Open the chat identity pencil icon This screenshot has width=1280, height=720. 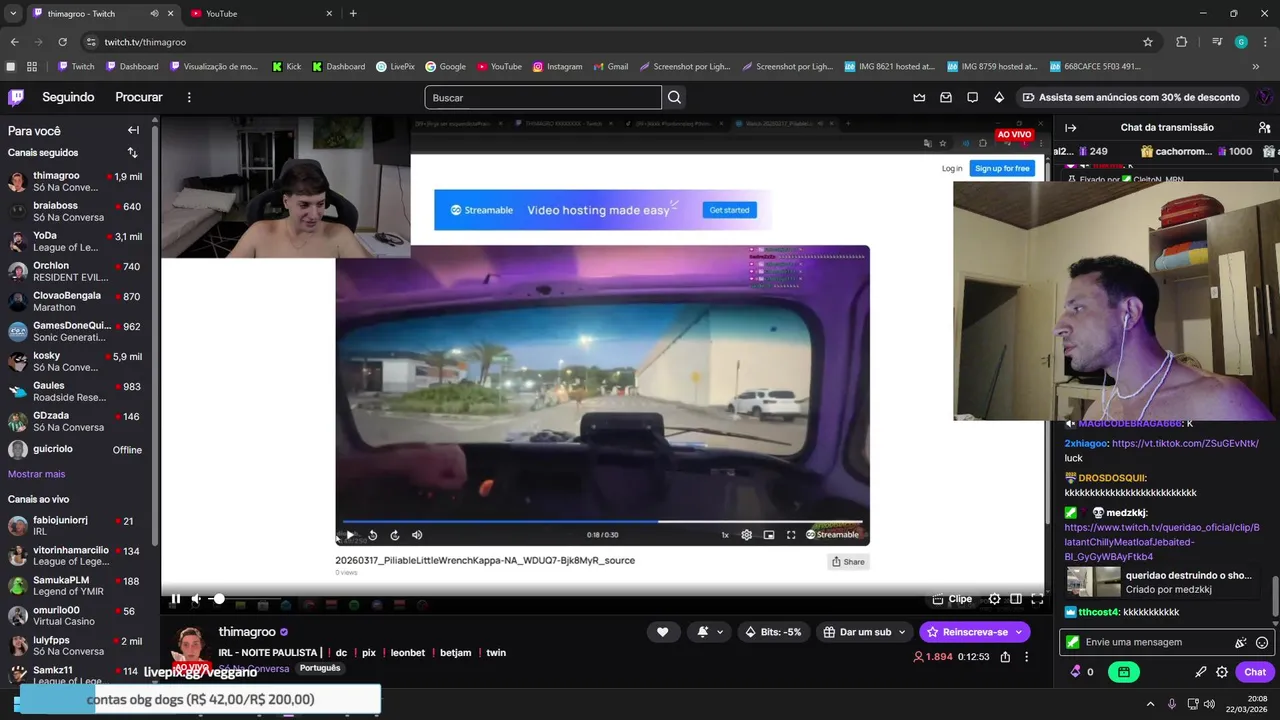[1201, 672]
